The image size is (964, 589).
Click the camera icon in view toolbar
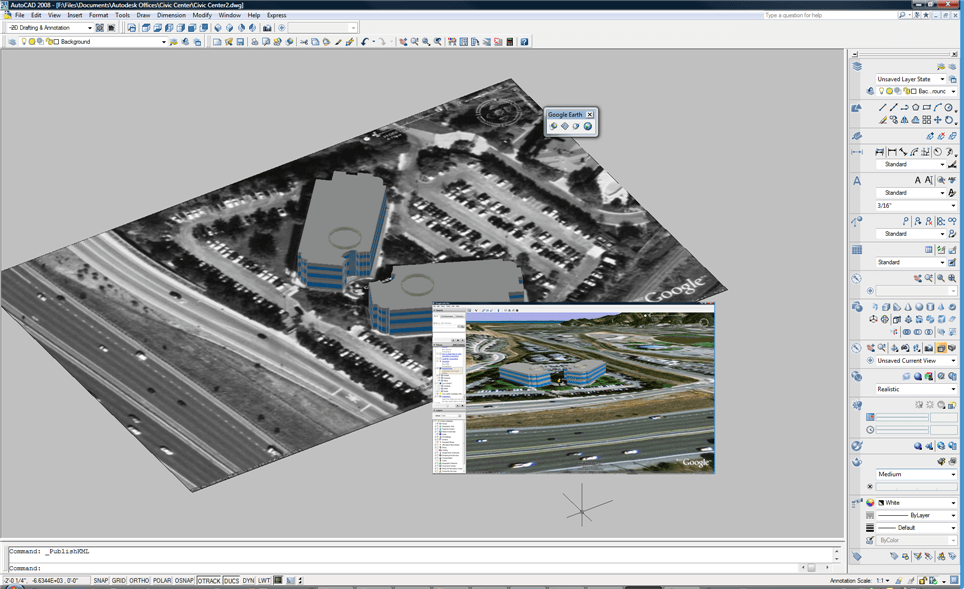[x=267, y=28]
